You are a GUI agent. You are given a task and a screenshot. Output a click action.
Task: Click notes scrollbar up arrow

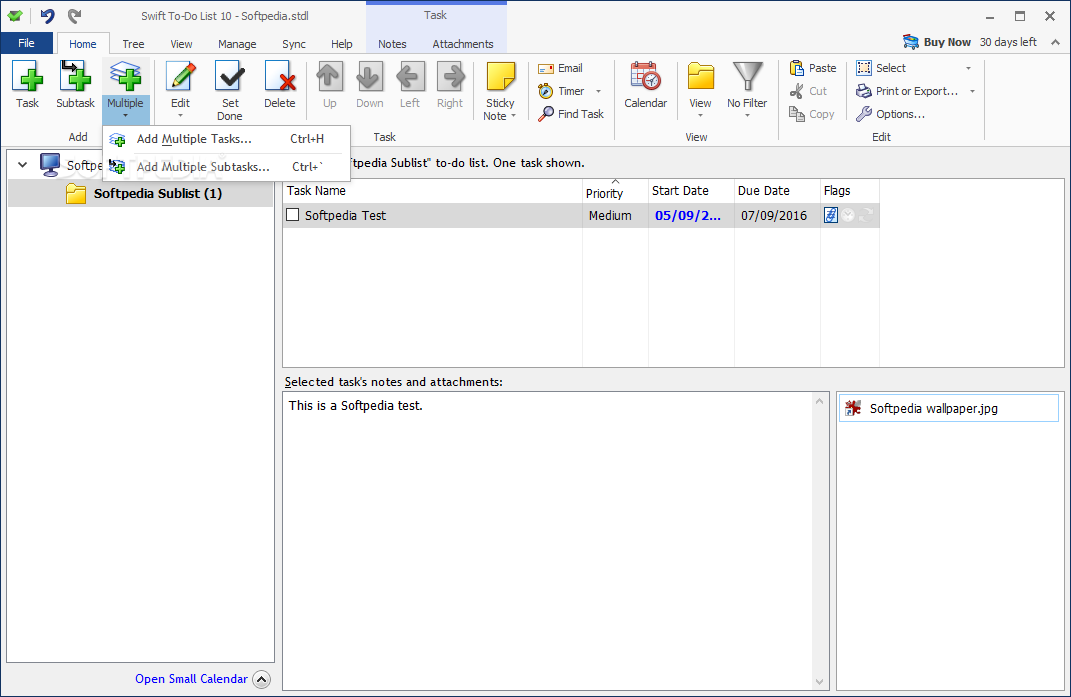click(x=820, y=401)
